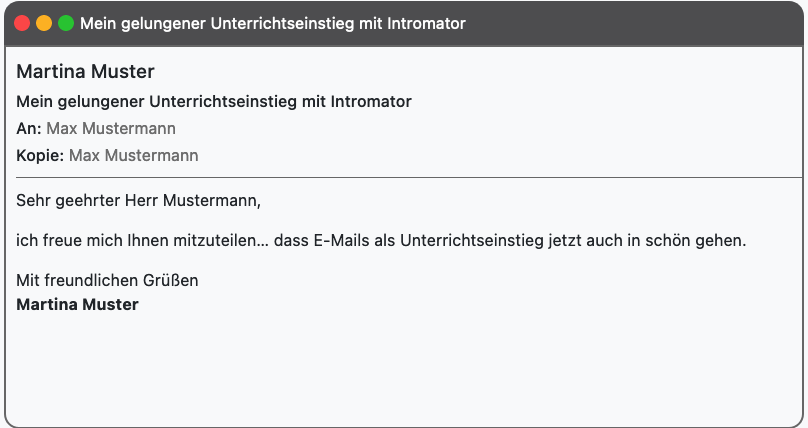
Task: Click the bold subject line below sender
Action: [214, 101]
